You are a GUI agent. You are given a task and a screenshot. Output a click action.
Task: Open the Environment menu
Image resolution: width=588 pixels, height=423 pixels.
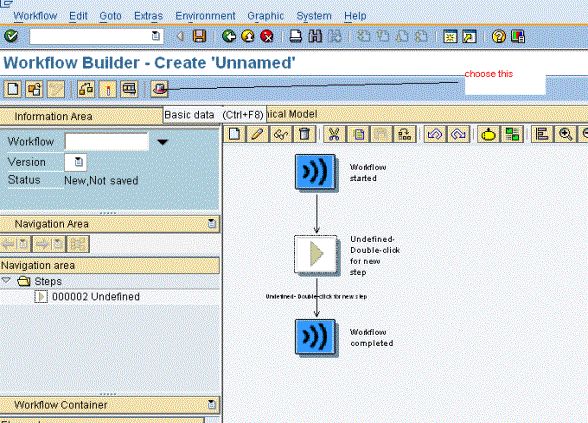point(205,16)
